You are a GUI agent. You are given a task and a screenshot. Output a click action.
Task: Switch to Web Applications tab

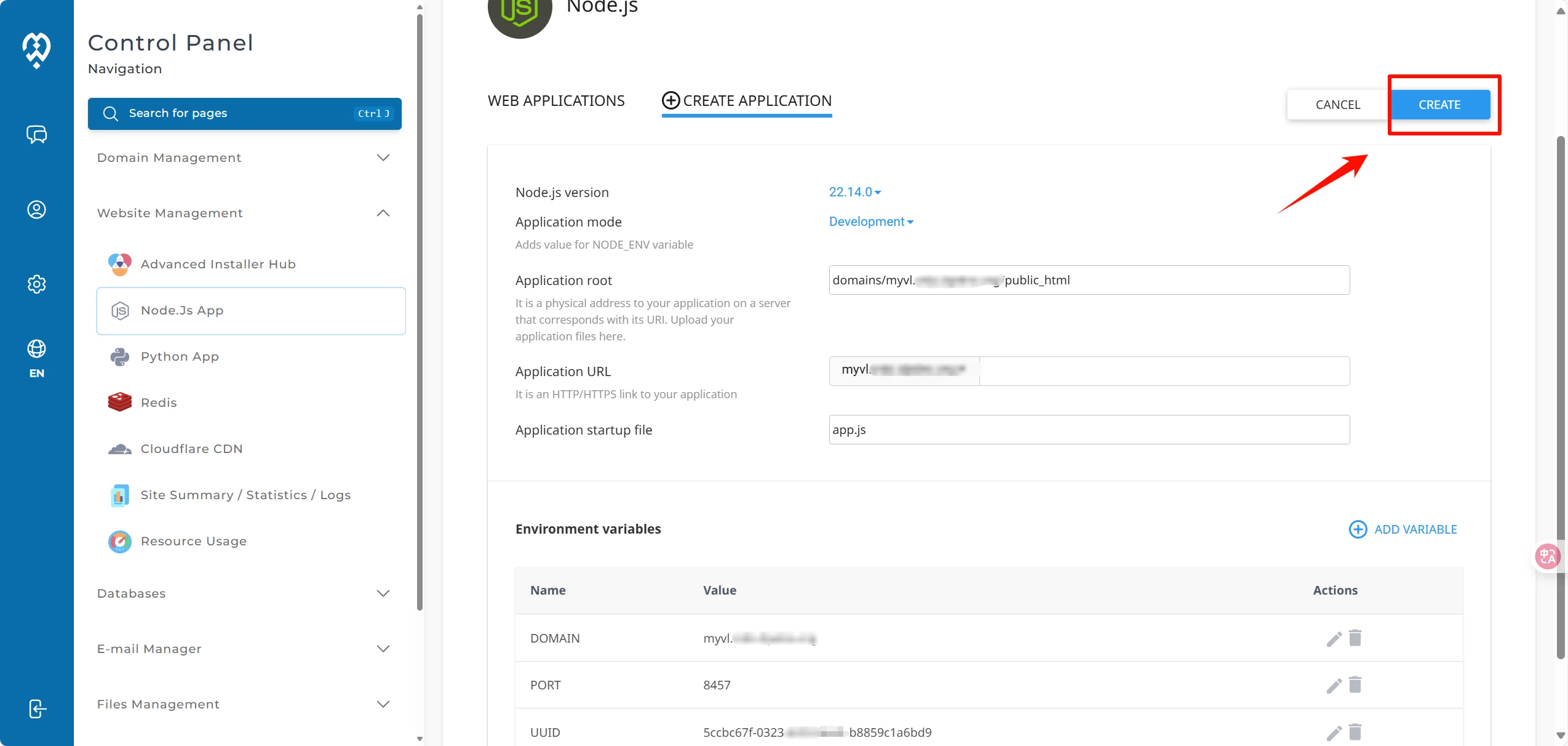pyautogui.click(x=555, y=101)
